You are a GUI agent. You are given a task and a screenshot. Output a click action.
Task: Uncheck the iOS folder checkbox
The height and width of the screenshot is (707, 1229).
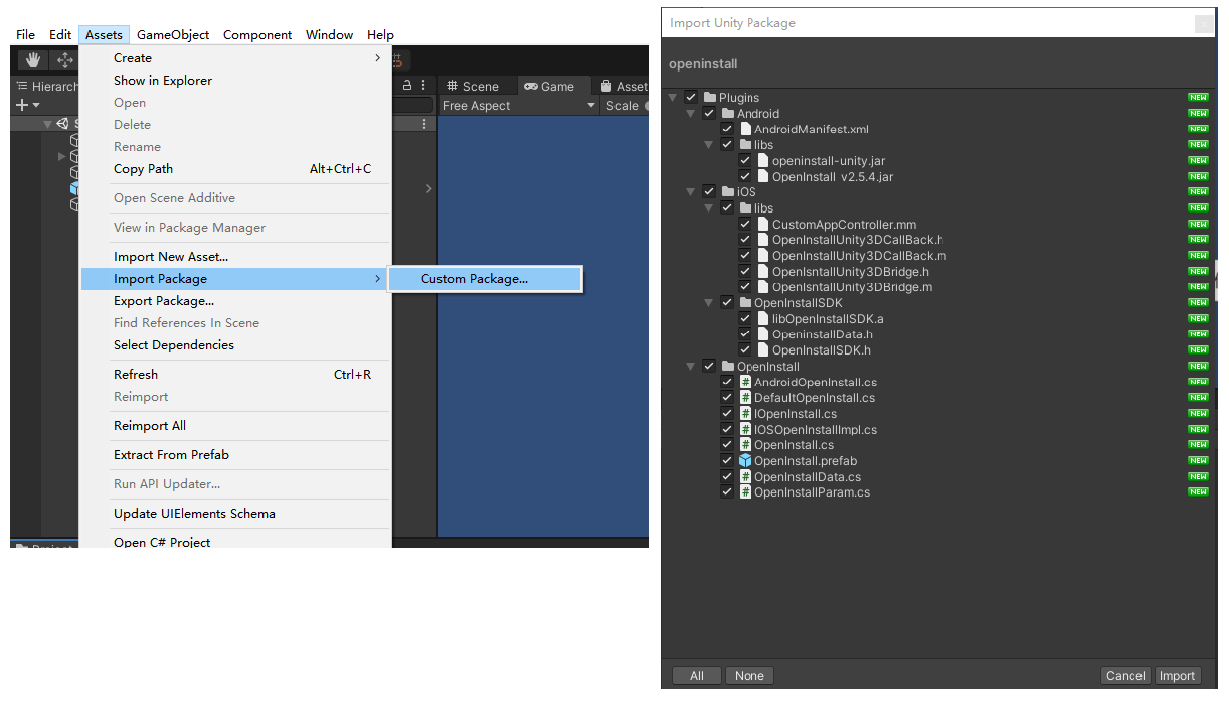click(x=709, y=192)
